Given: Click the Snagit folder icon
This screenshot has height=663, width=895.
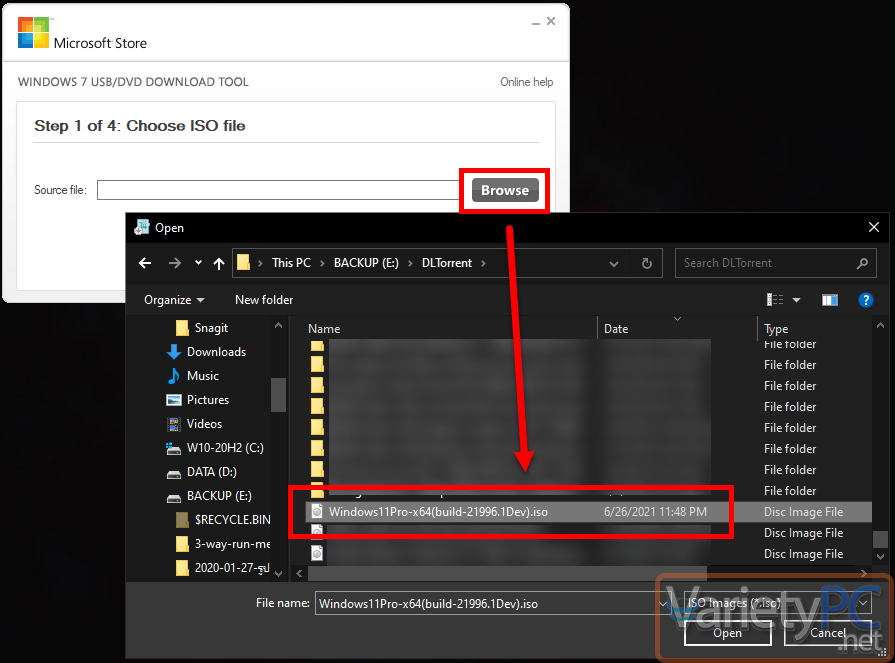Looking at the screenshot, I should tap(182, 328).
